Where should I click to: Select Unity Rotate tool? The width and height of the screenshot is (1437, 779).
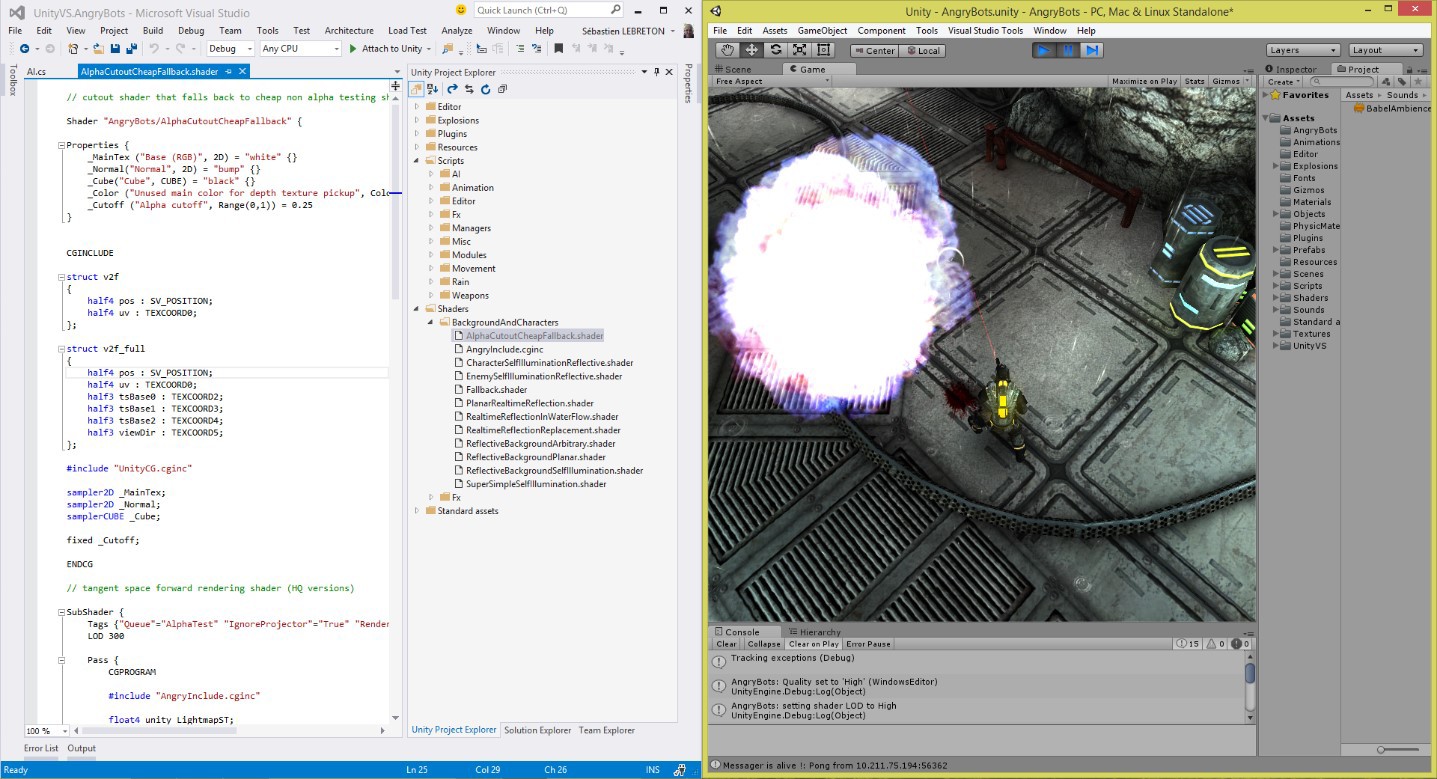click(x=776, y=50)
